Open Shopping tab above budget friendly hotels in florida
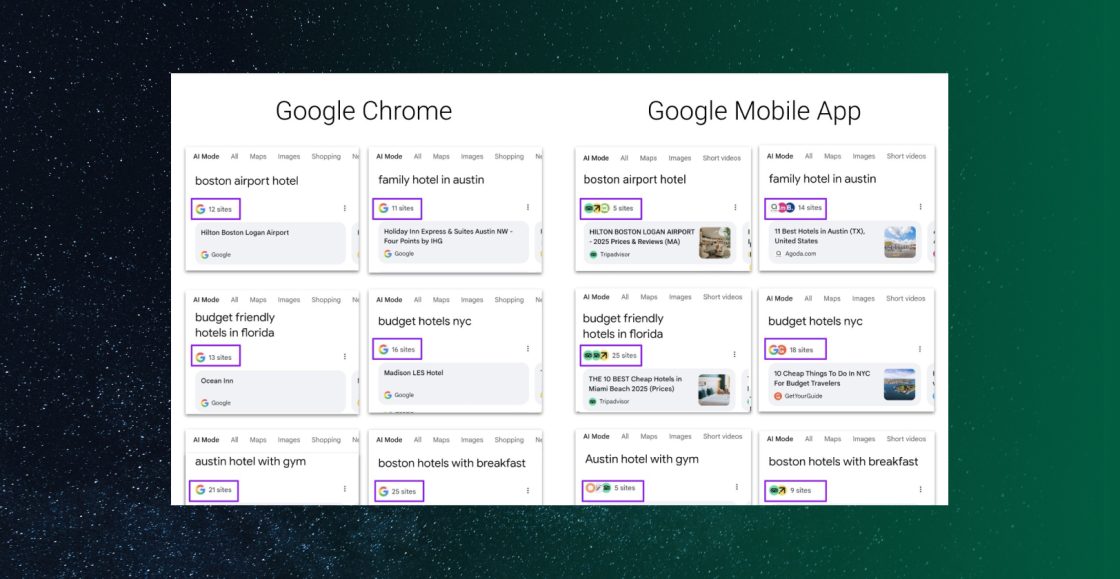Viewport: 1120px width, 579px height. 326,300
